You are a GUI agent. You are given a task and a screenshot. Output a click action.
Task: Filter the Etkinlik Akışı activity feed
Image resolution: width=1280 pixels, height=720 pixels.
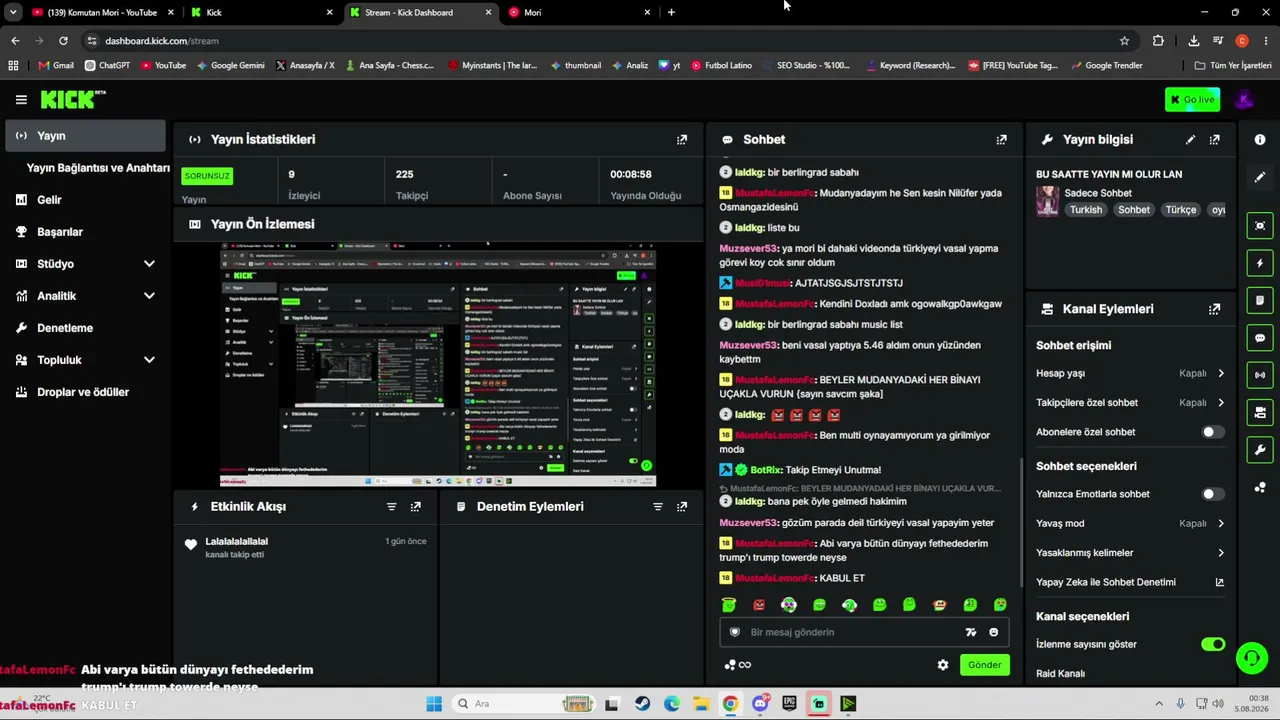point(392,507)
